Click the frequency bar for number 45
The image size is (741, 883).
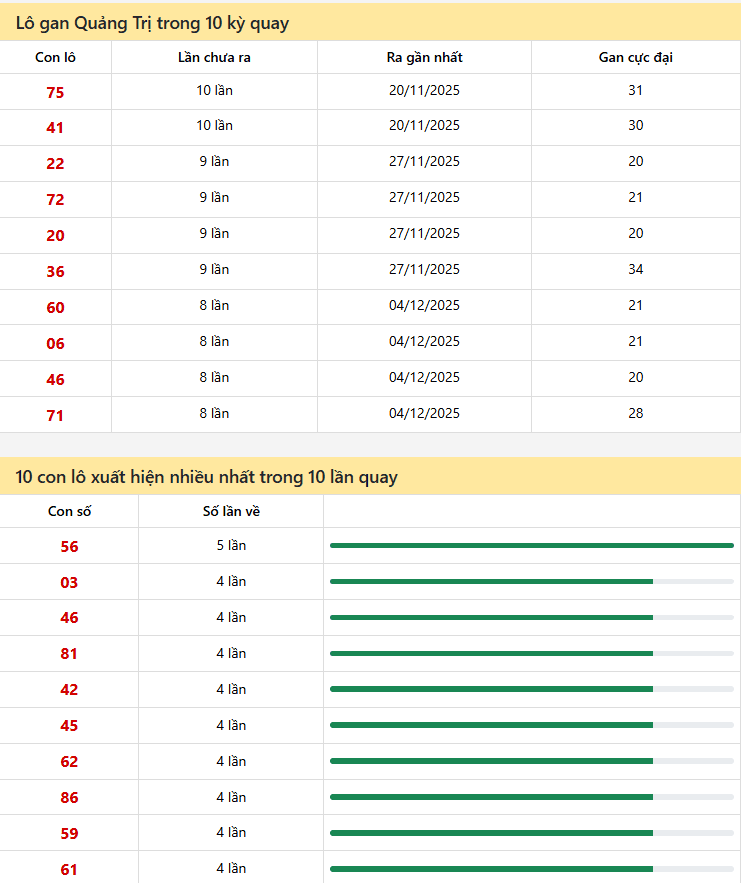(531, 725)
